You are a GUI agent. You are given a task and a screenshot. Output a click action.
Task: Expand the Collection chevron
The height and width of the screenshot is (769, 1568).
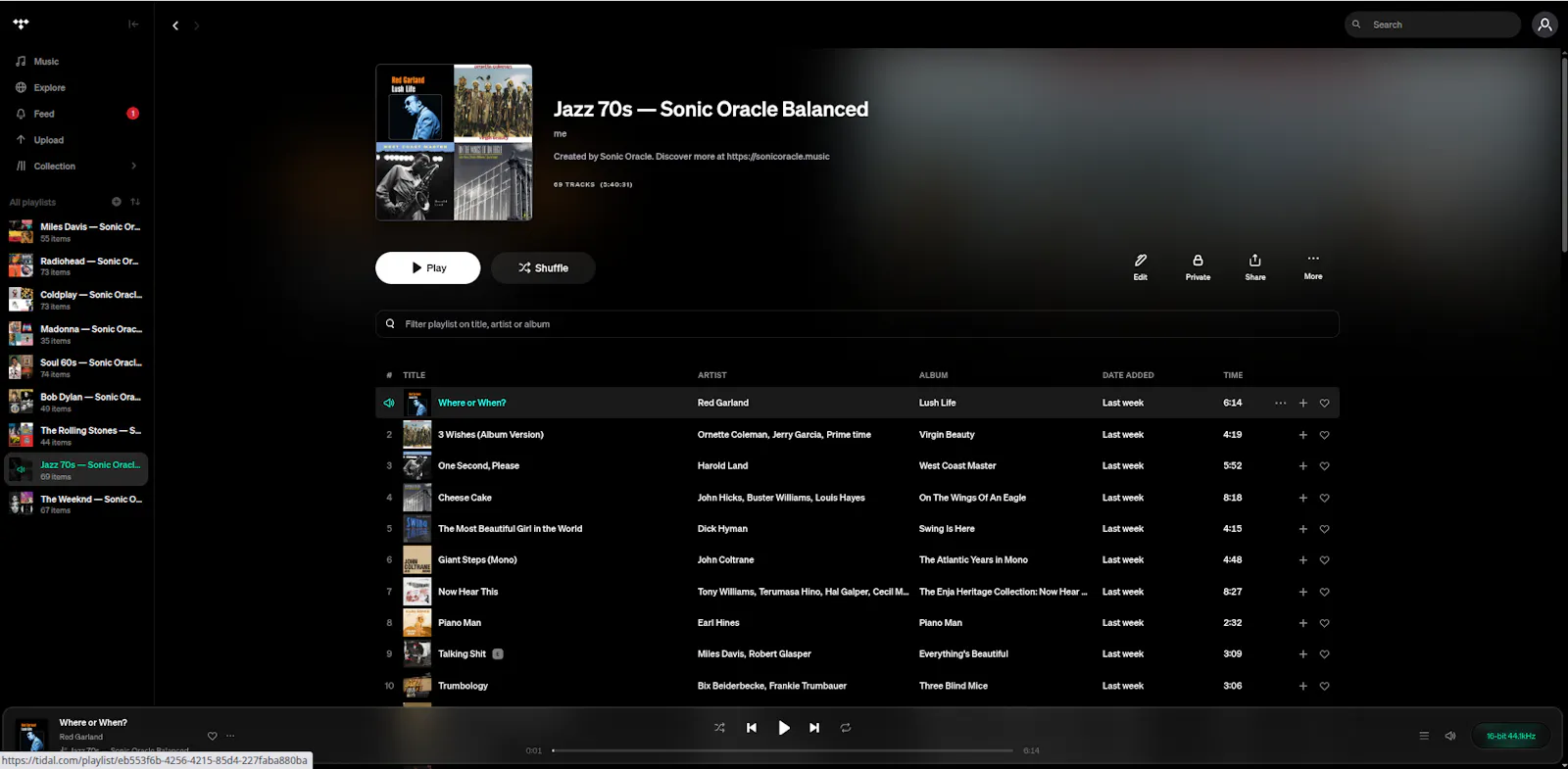tap(134, 166)
